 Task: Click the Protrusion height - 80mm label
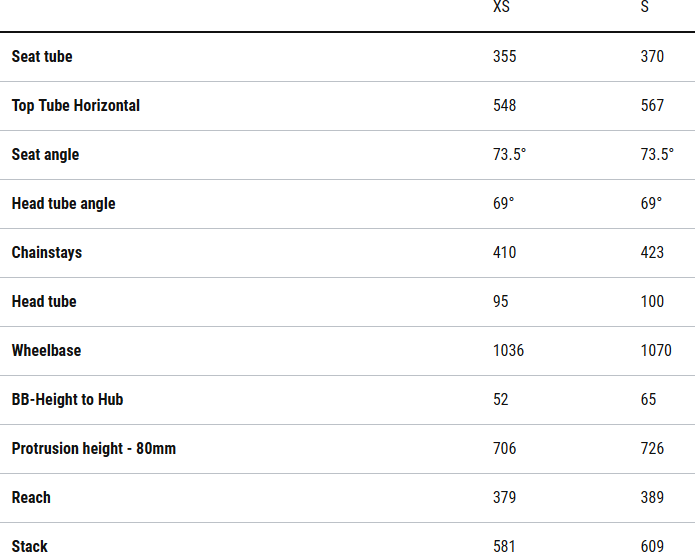tap(94, 449)
